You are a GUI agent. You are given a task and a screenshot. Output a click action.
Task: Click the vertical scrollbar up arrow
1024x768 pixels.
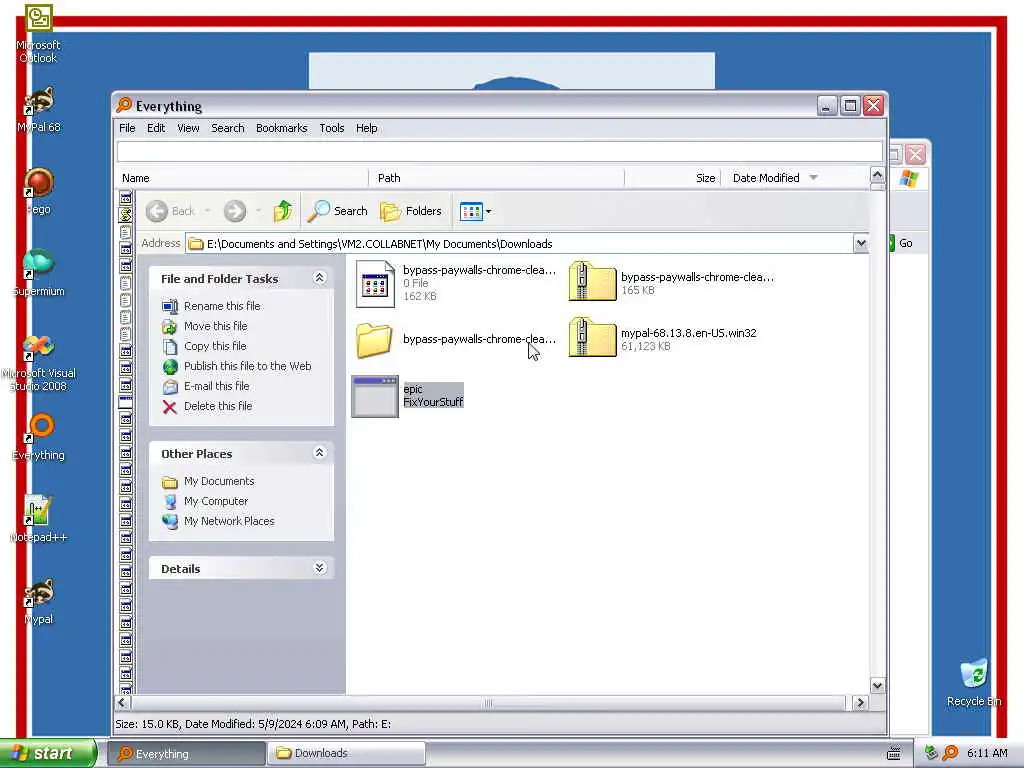pos(877,175)
